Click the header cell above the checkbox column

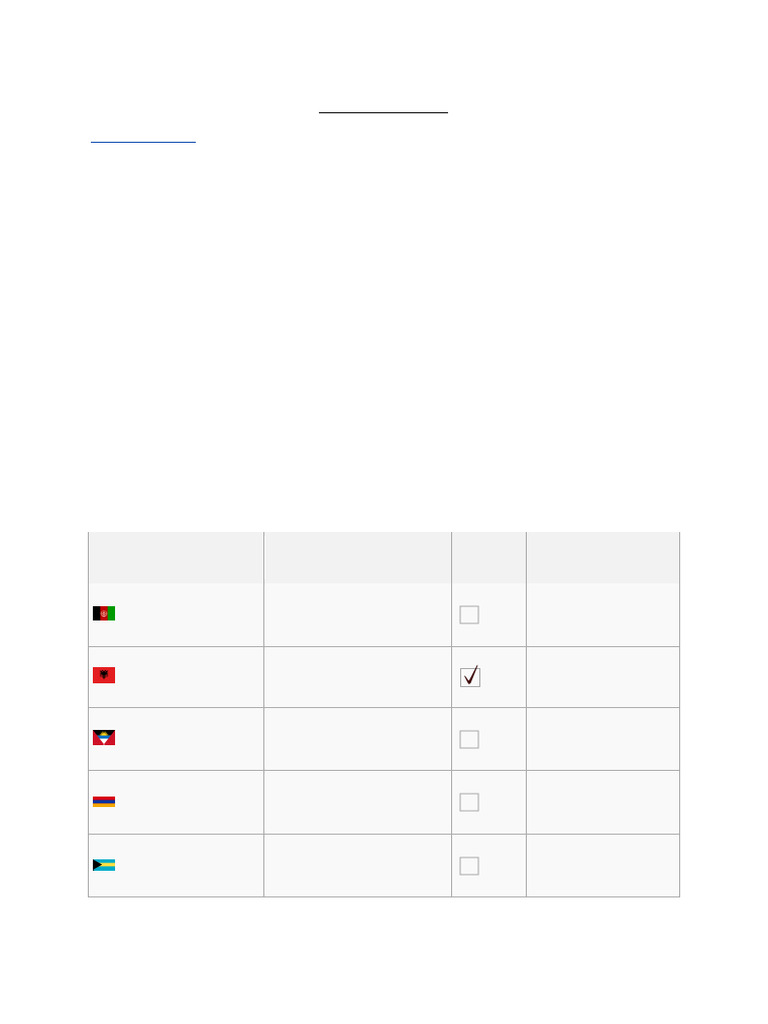click(x=488, y=557)
